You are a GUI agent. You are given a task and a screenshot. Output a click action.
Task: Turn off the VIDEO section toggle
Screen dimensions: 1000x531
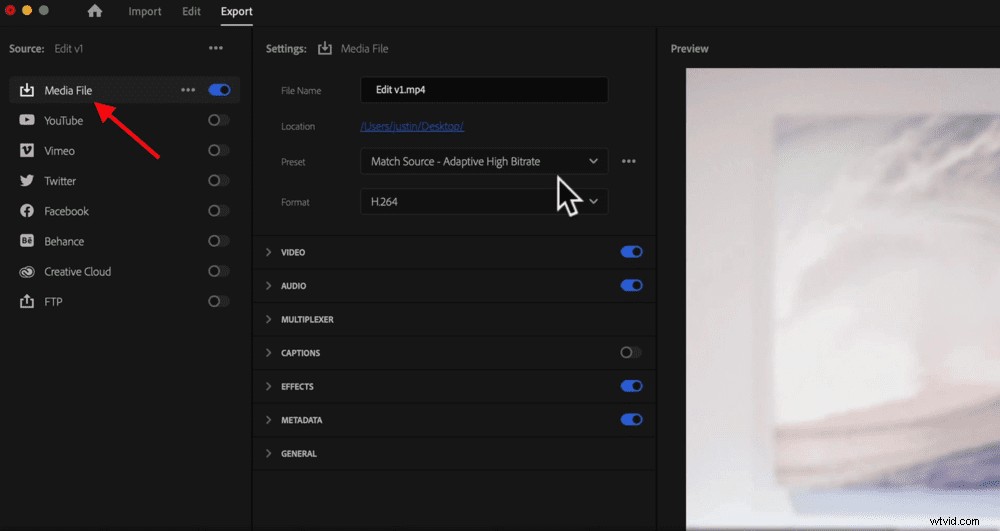tap(631, 252)
